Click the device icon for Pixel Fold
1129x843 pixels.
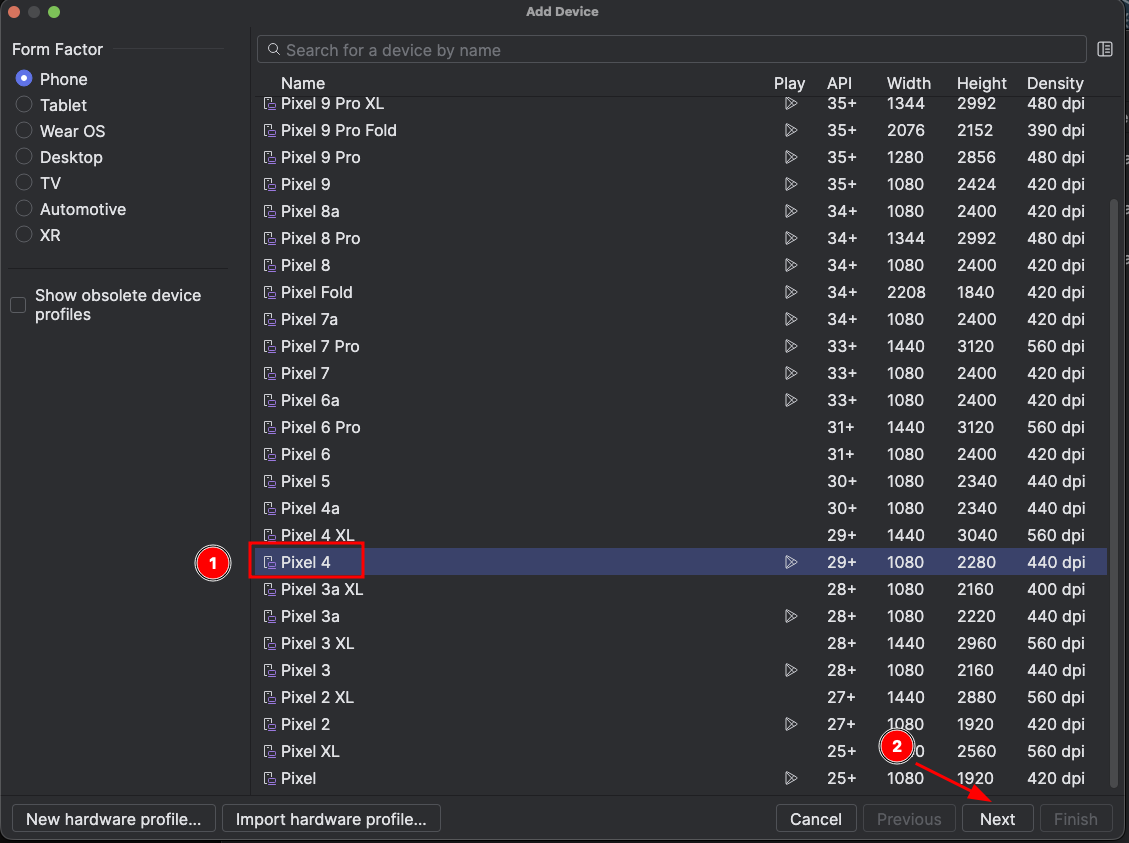tap(270, 292)
